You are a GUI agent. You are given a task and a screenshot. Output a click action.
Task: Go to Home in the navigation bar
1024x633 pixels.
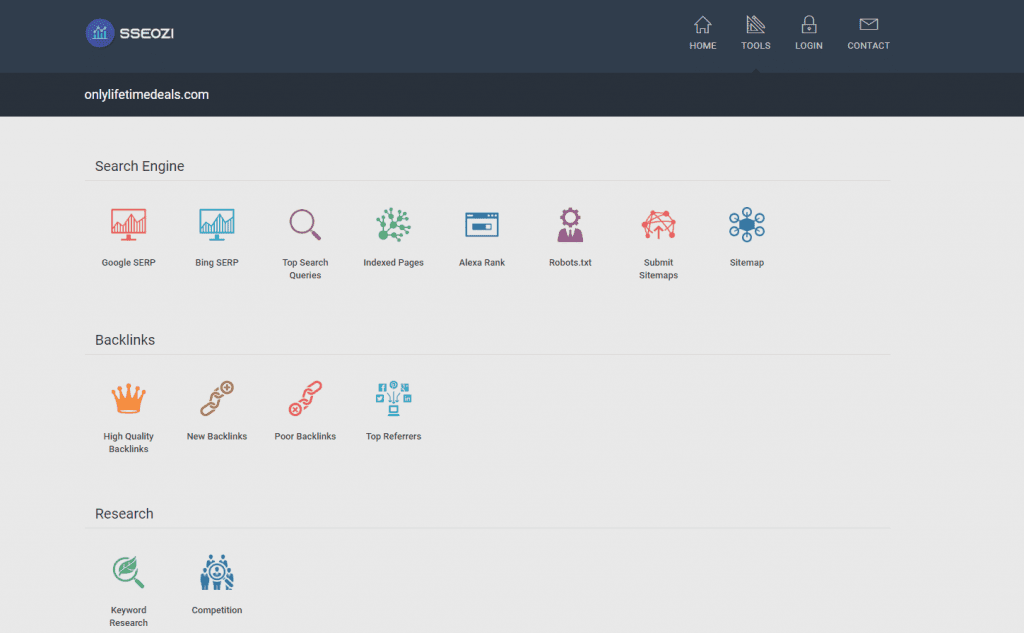point(703,33)
